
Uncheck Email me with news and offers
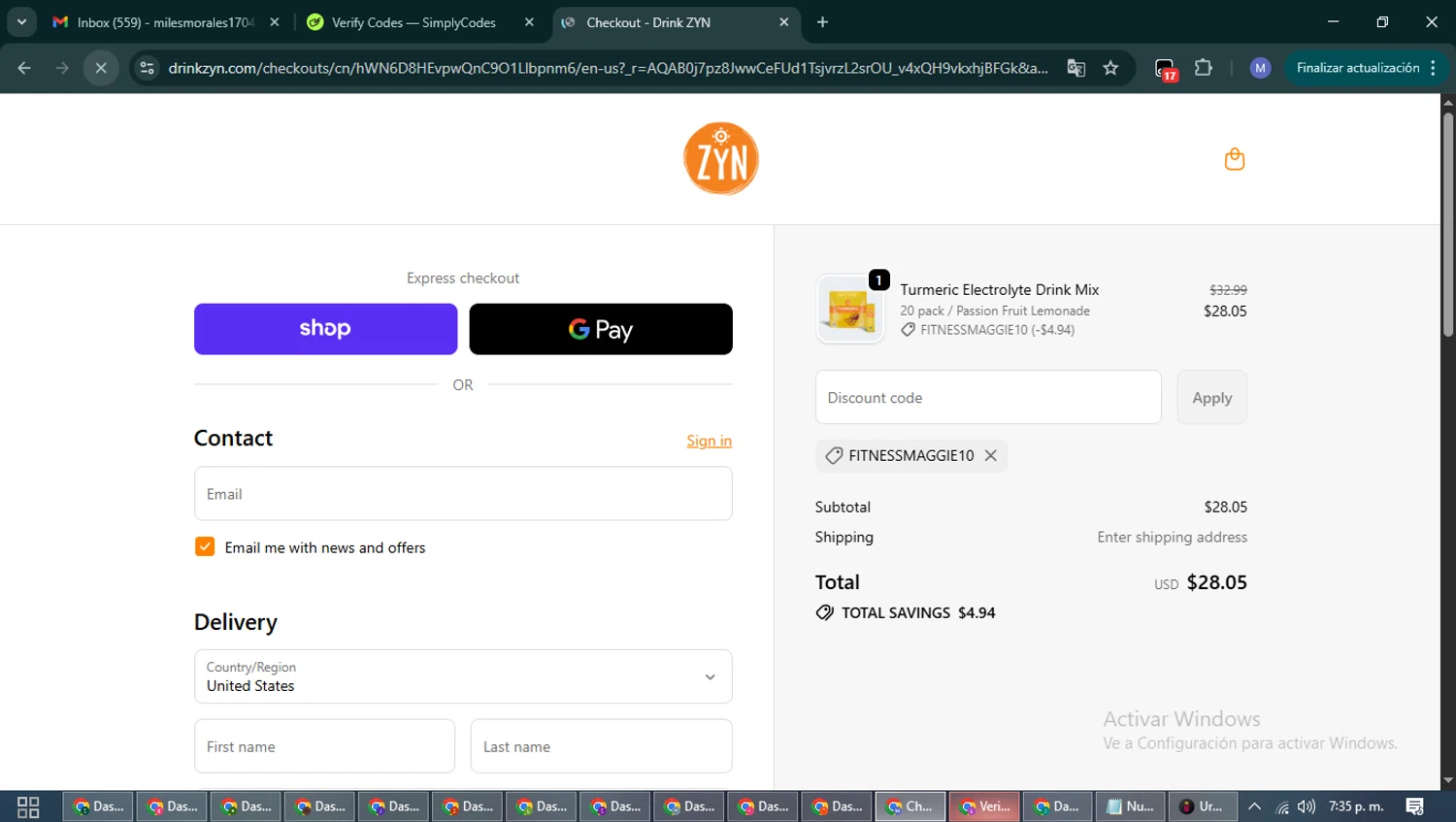tap(205, 547)
